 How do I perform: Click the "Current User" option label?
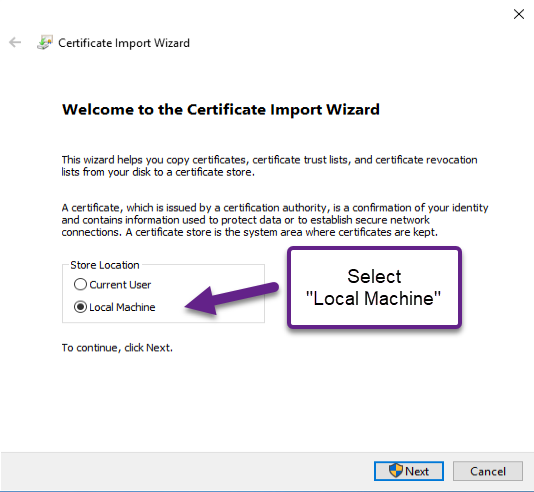pos(120,285)
